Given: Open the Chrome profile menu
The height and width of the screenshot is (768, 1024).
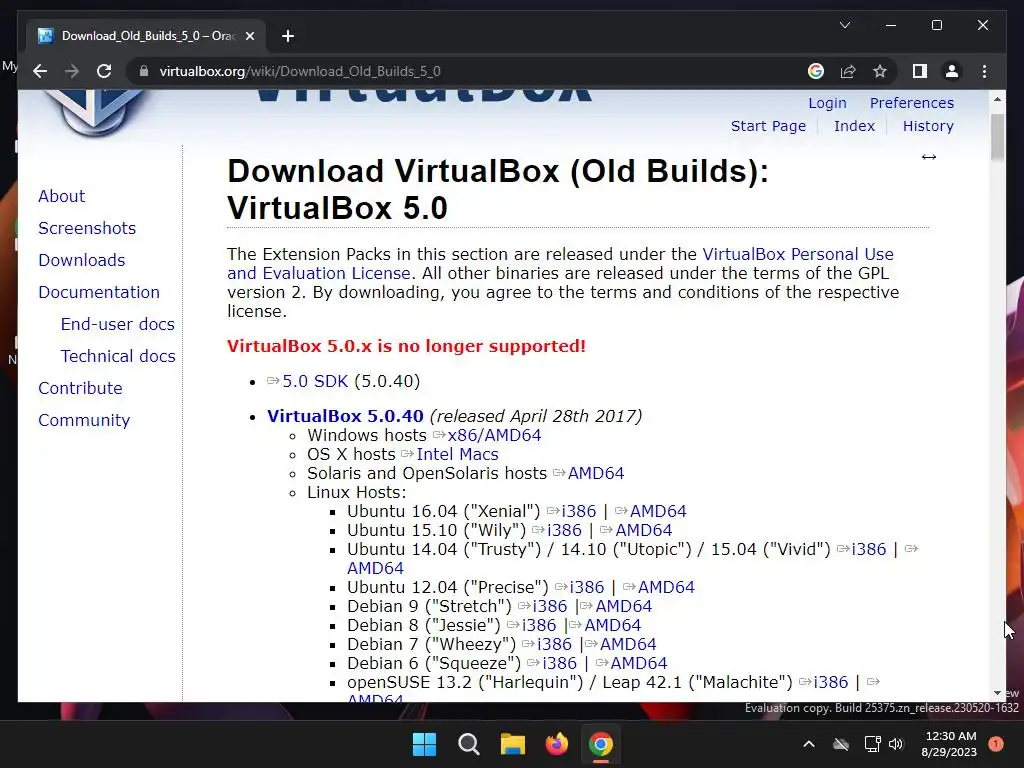Looking at the screenshot, I should point(952,71).
